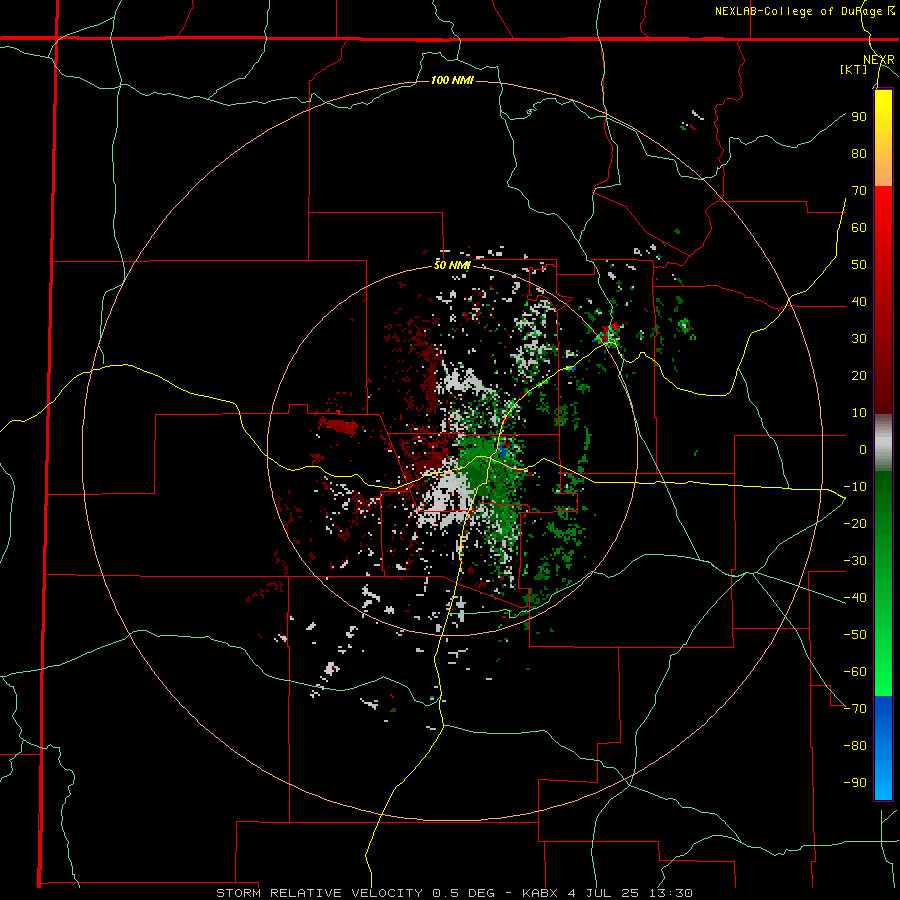Screen dimensions: 900x900
Task: Click the -80 value on the velocity scale
Action: pyautogui.click(x=855, y=746)
